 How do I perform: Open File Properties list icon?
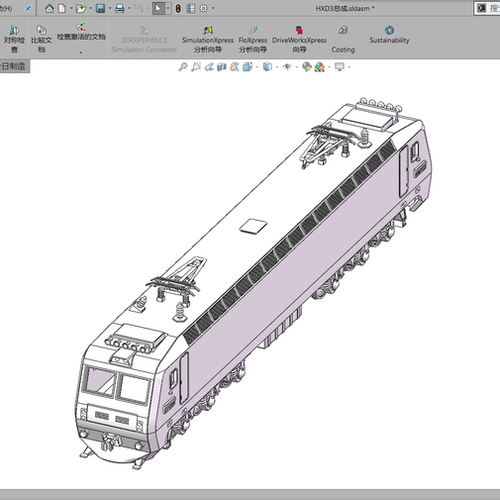click(x=191, y=8)
